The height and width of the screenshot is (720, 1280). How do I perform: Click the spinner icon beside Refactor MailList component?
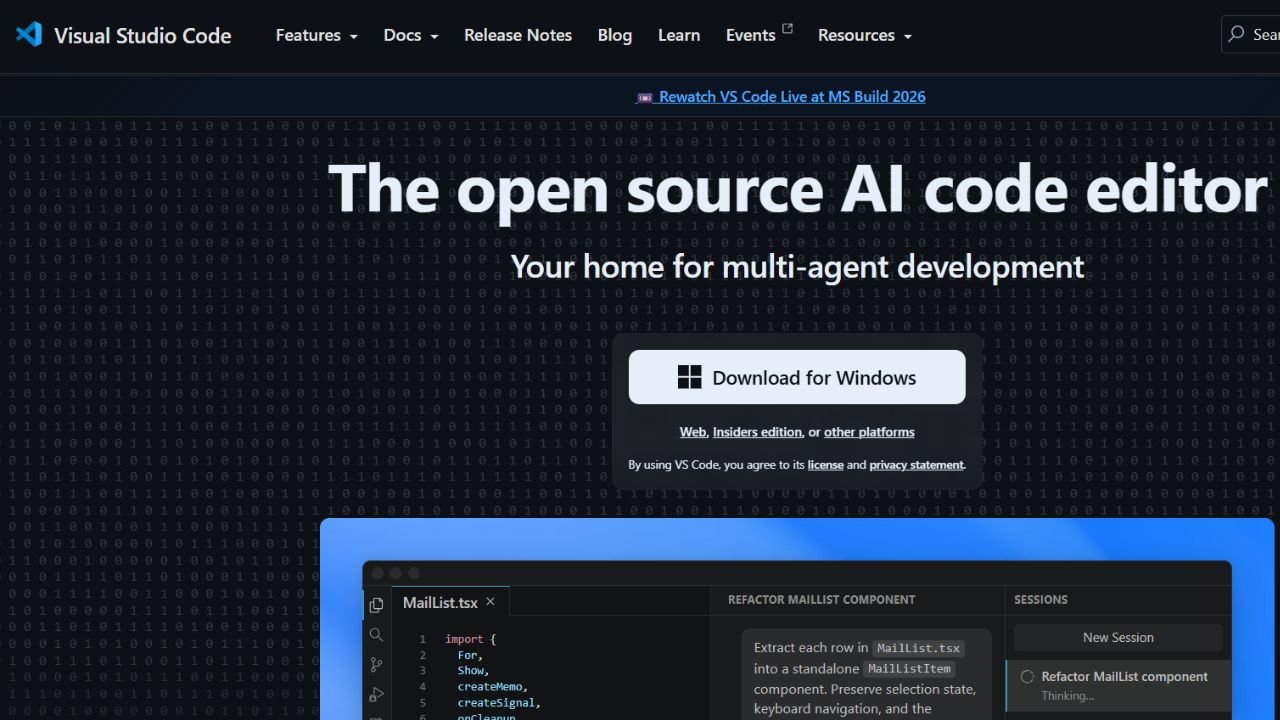coord(1027,677)
